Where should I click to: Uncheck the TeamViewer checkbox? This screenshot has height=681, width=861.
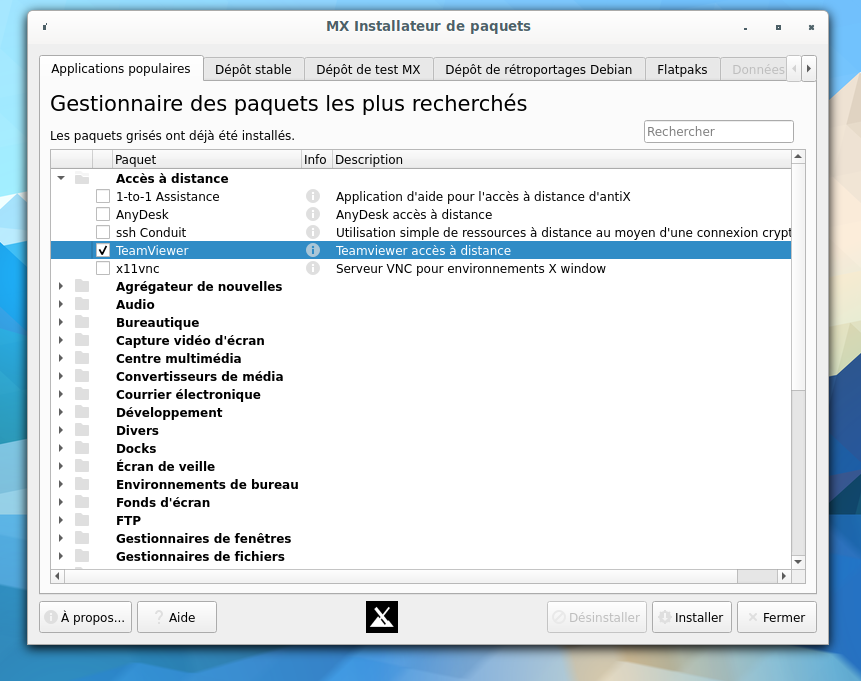(x=103, y=251)
